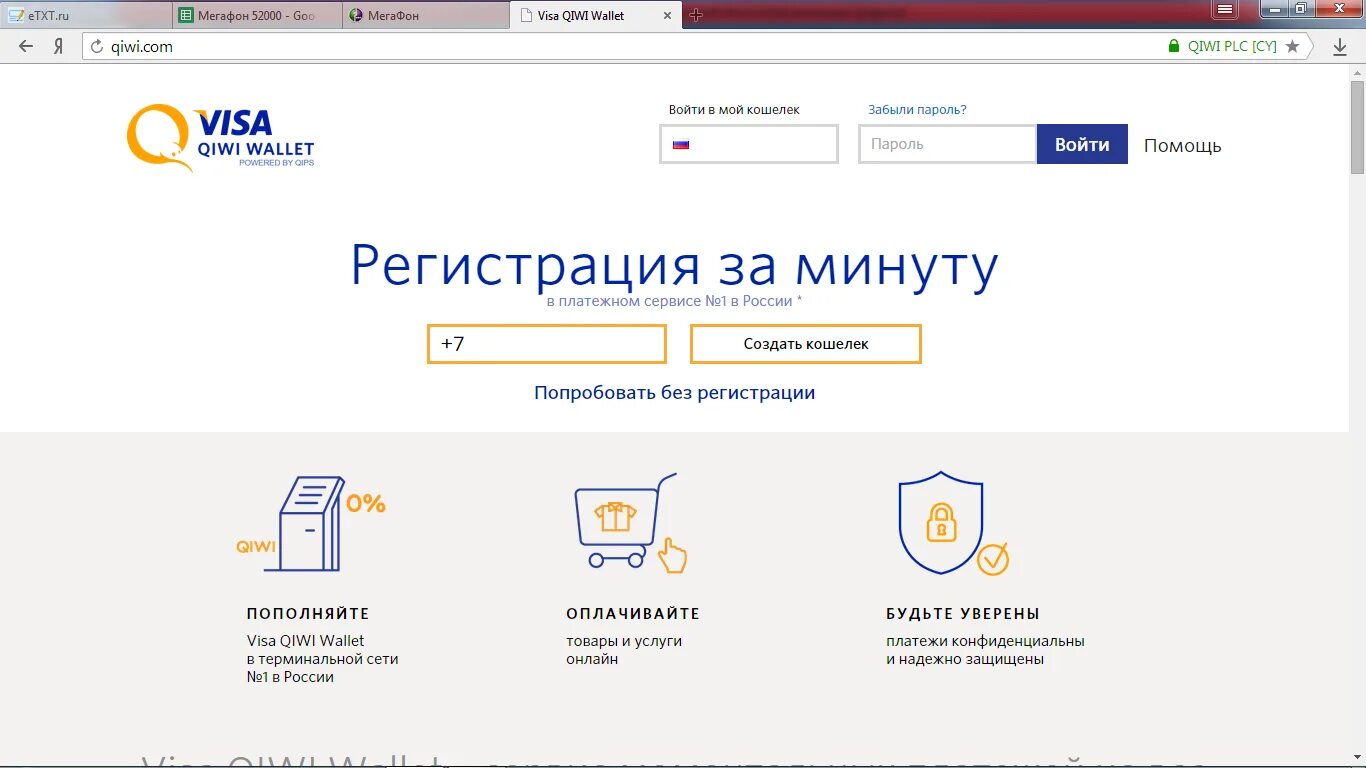This screenshot has height=768, width=1366.
Task: Click the qiwi.com address bar
Action: click(620, 46)
